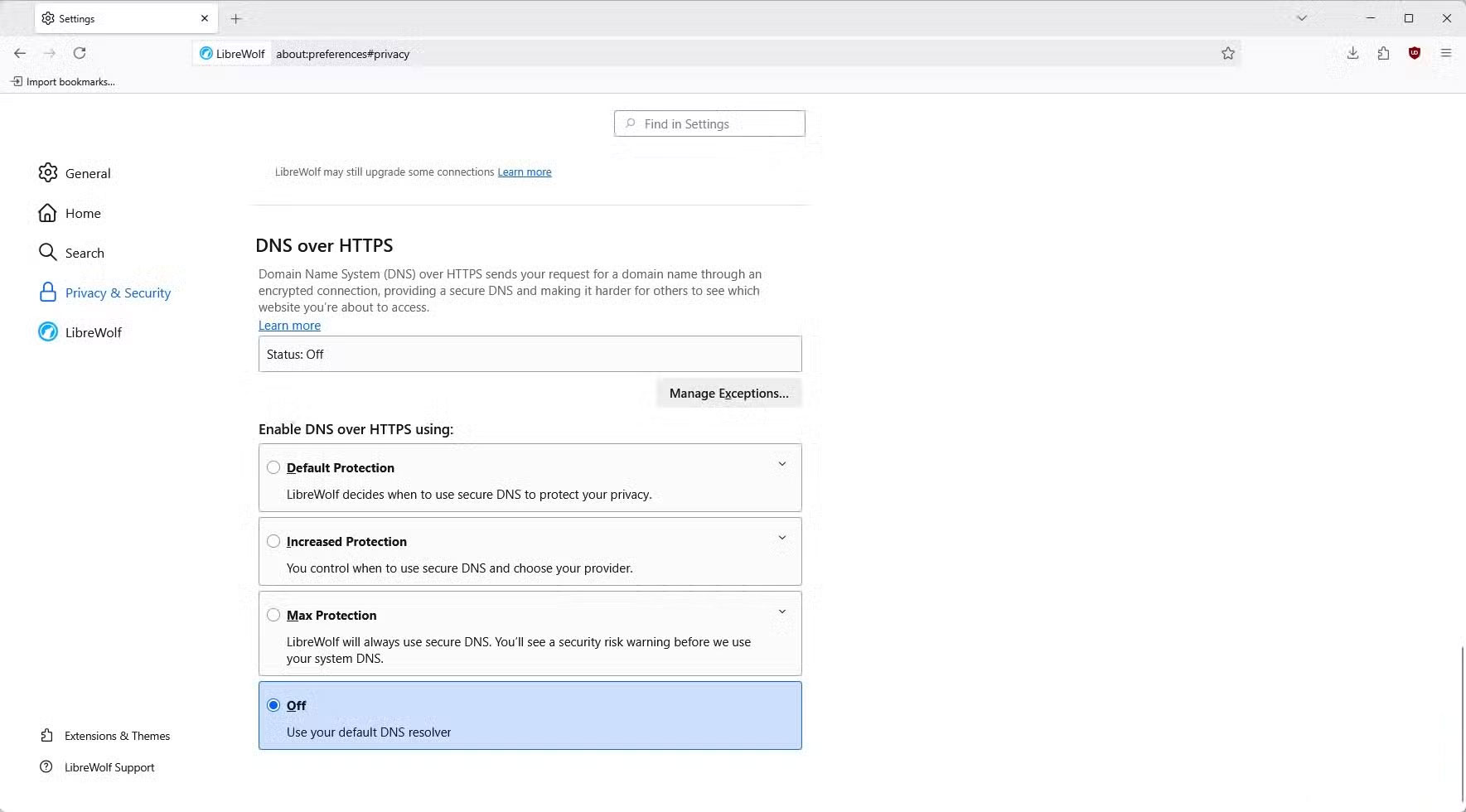
Task: Open the Extensions puzzle-piece icon
Action: [1383, 53]
